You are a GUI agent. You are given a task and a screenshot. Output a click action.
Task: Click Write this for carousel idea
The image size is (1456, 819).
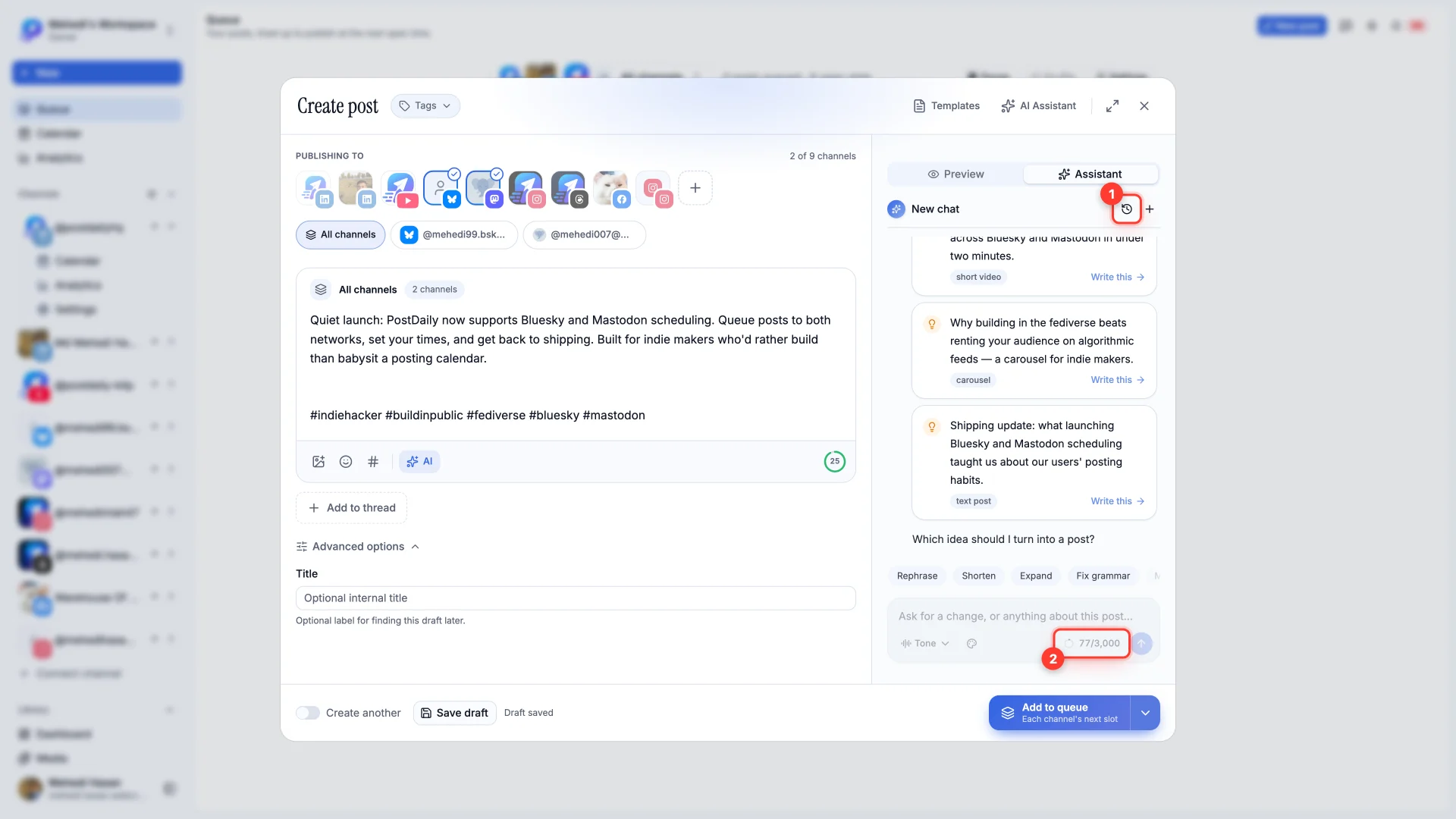coord(1118,380)
